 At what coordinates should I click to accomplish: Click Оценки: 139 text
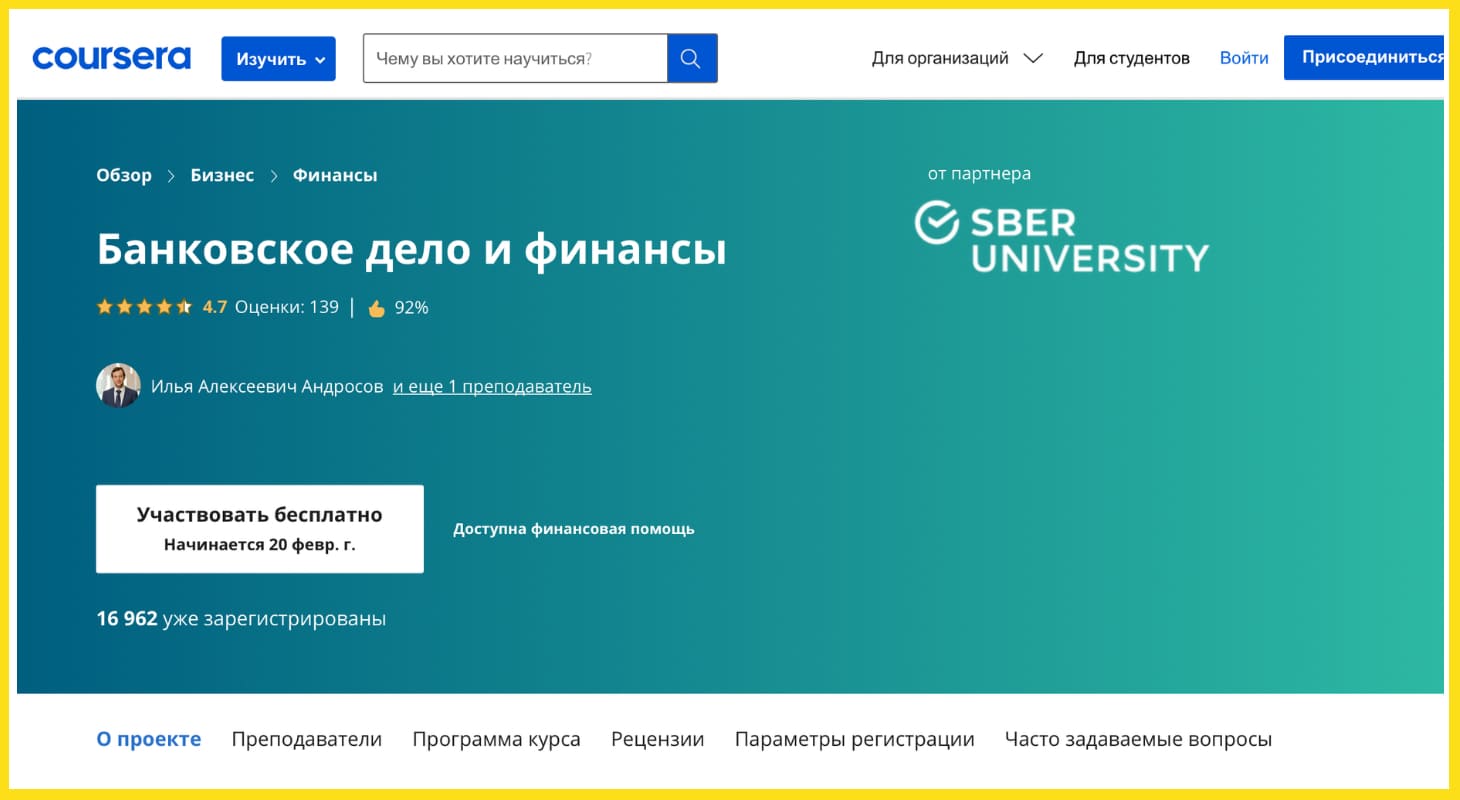click(x=287, y=307)
